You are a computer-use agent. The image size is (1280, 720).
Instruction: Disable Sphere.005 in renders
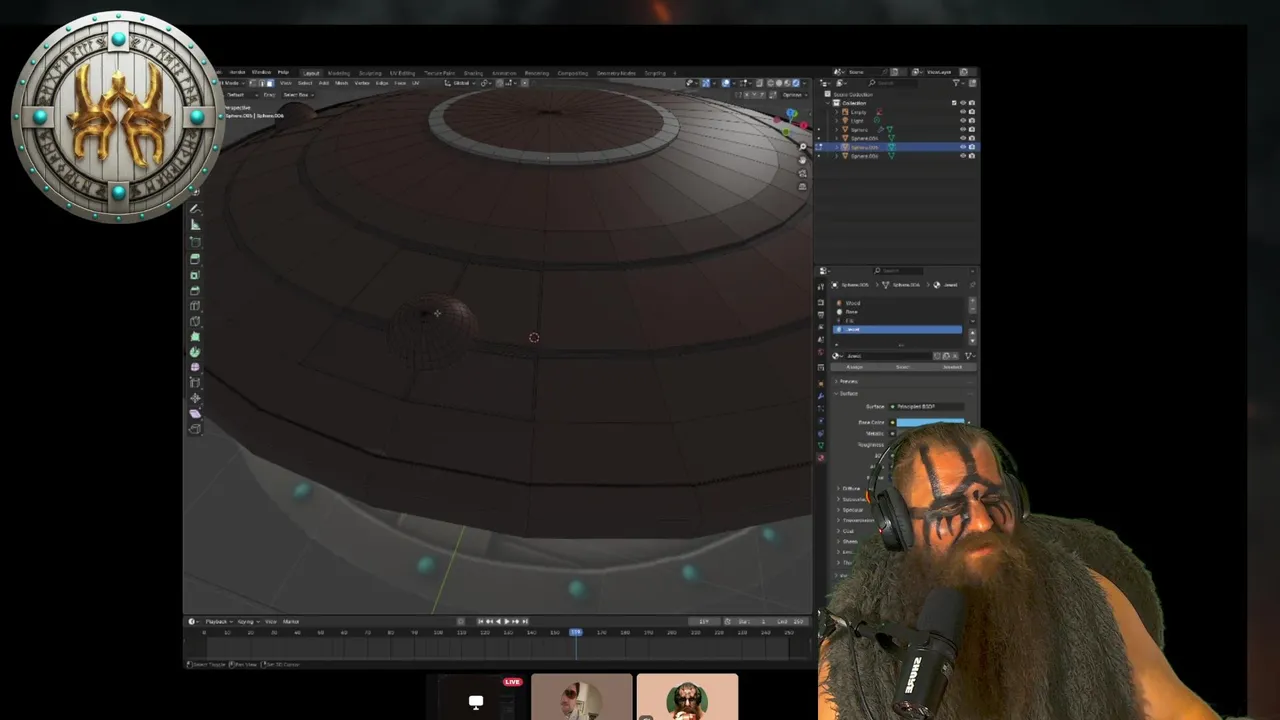pyautogui.click(x=972, y=147)
